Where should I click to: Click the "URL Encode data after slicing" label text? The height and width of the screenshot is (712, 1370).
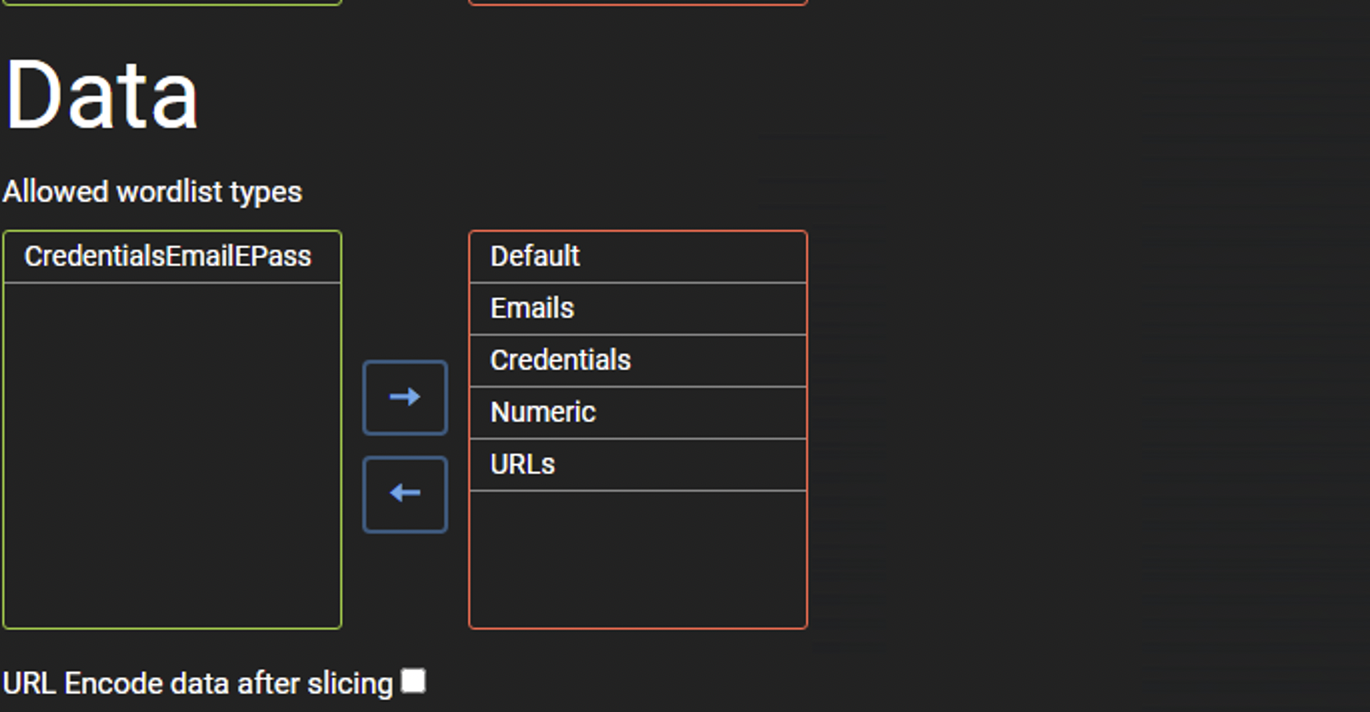coord(195,683)
